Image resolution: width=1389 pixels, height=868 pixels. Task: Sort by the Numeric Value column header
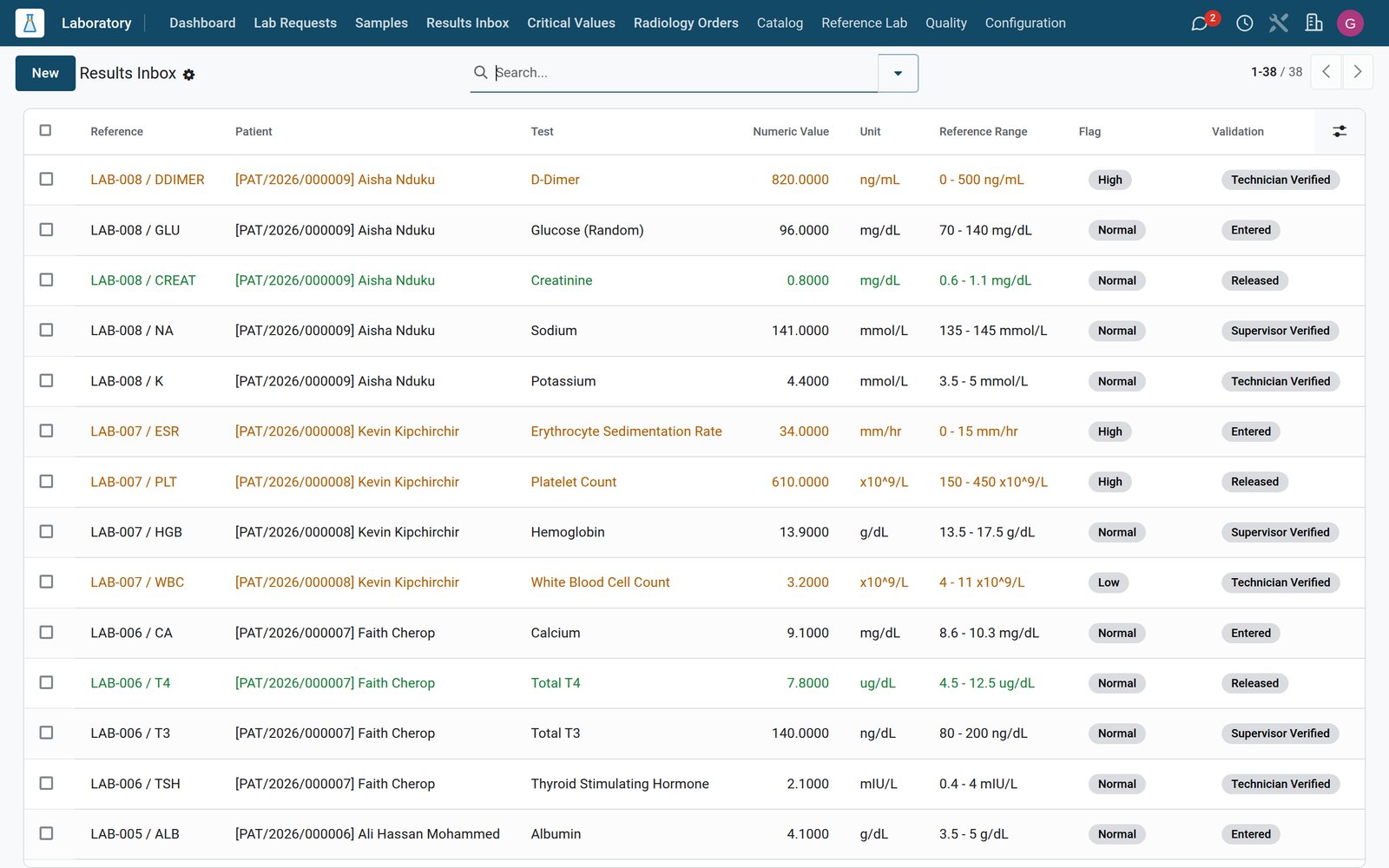click(x=790, y=131)
